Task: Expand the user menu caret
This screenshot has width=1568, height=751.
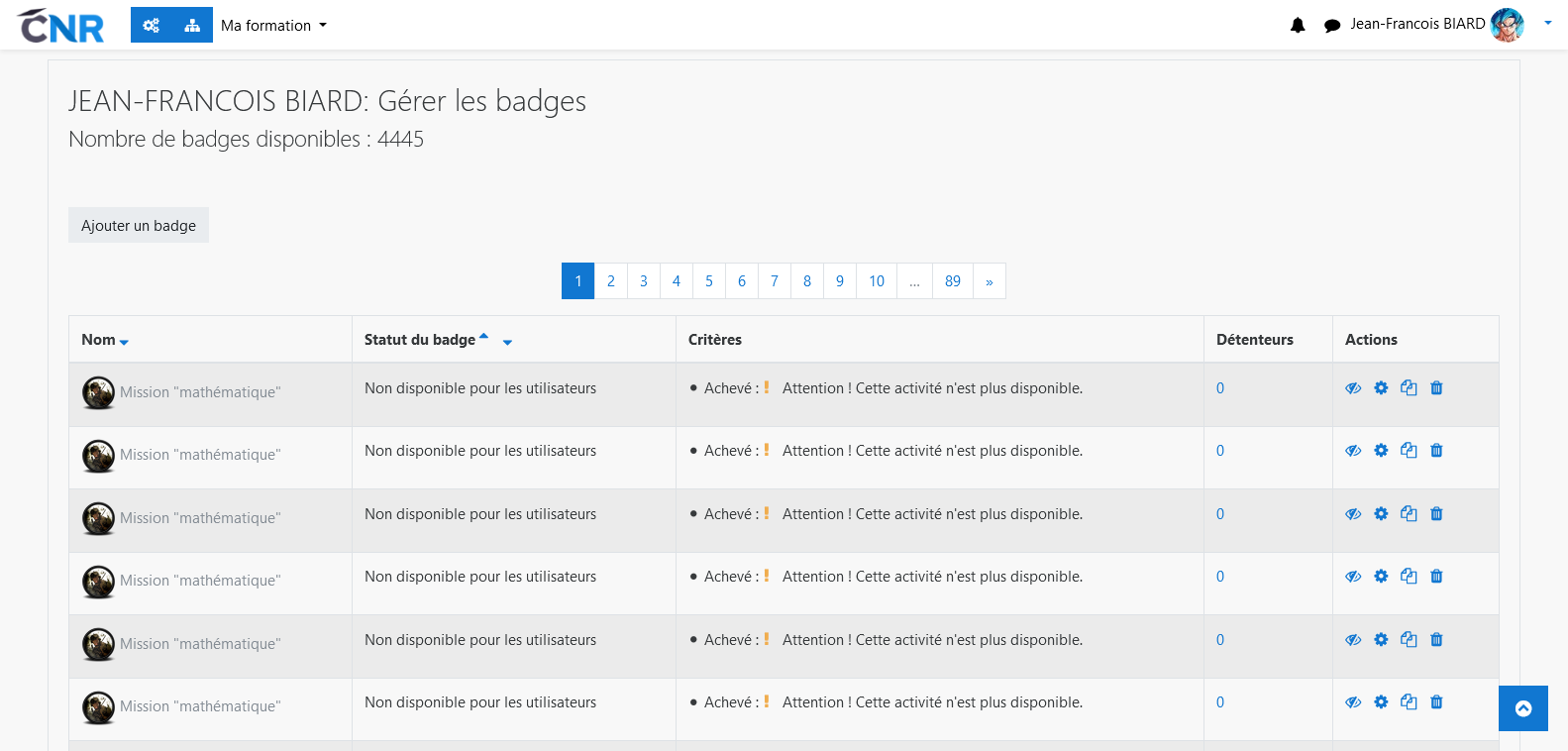Action: (1547, 23)
